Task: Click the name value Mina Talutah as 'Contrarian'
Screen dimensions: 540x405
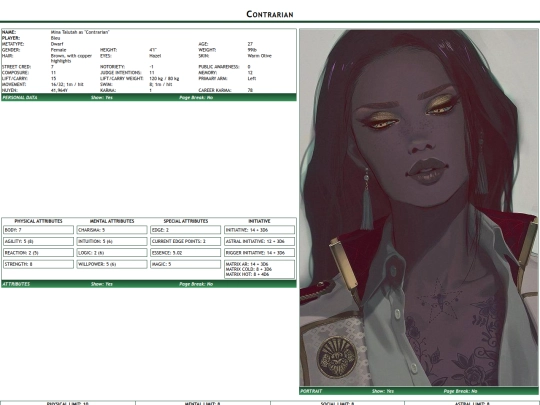Action: (80, 32)
